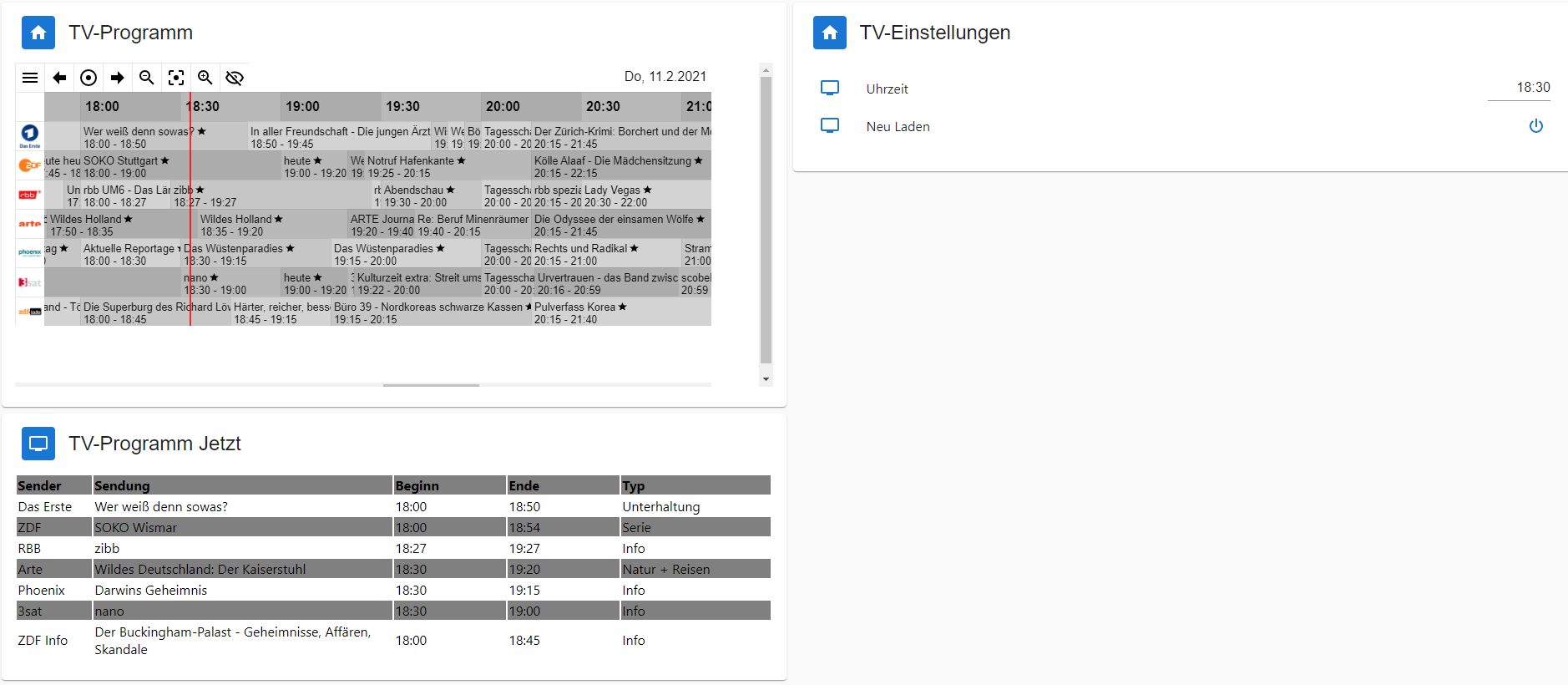
Task: Open 'Pulverfass Korea' program entry
Action: 622,312
